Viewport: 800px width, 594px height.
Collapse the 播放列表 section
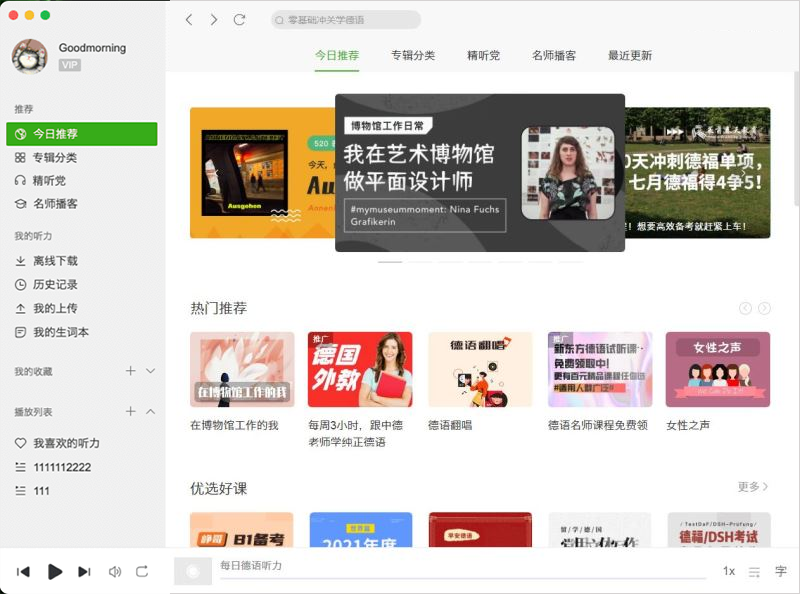tap(148, 411)
